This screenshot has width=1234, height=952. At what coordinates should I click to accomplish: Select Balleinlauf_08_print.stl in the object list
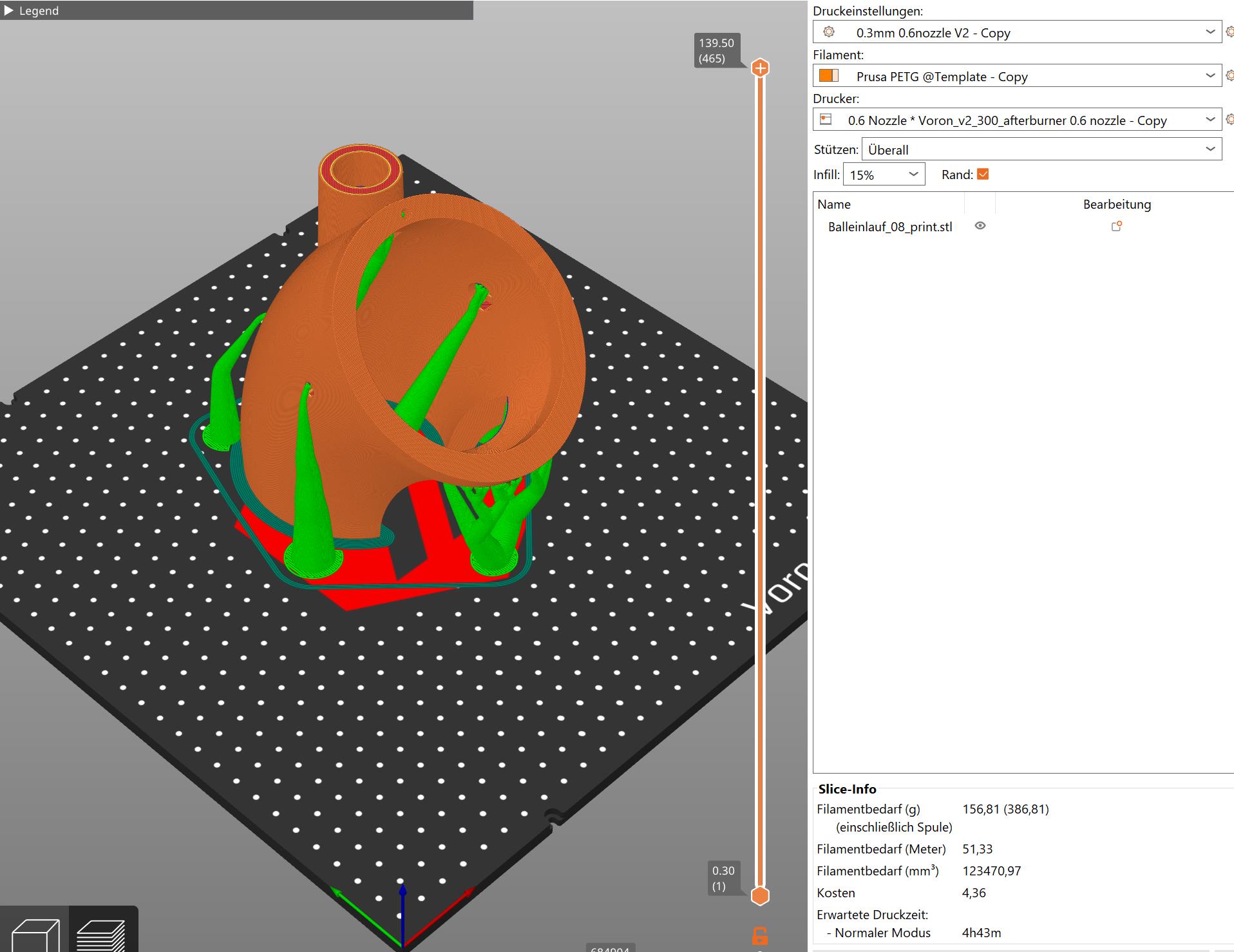tap(890, 227)
